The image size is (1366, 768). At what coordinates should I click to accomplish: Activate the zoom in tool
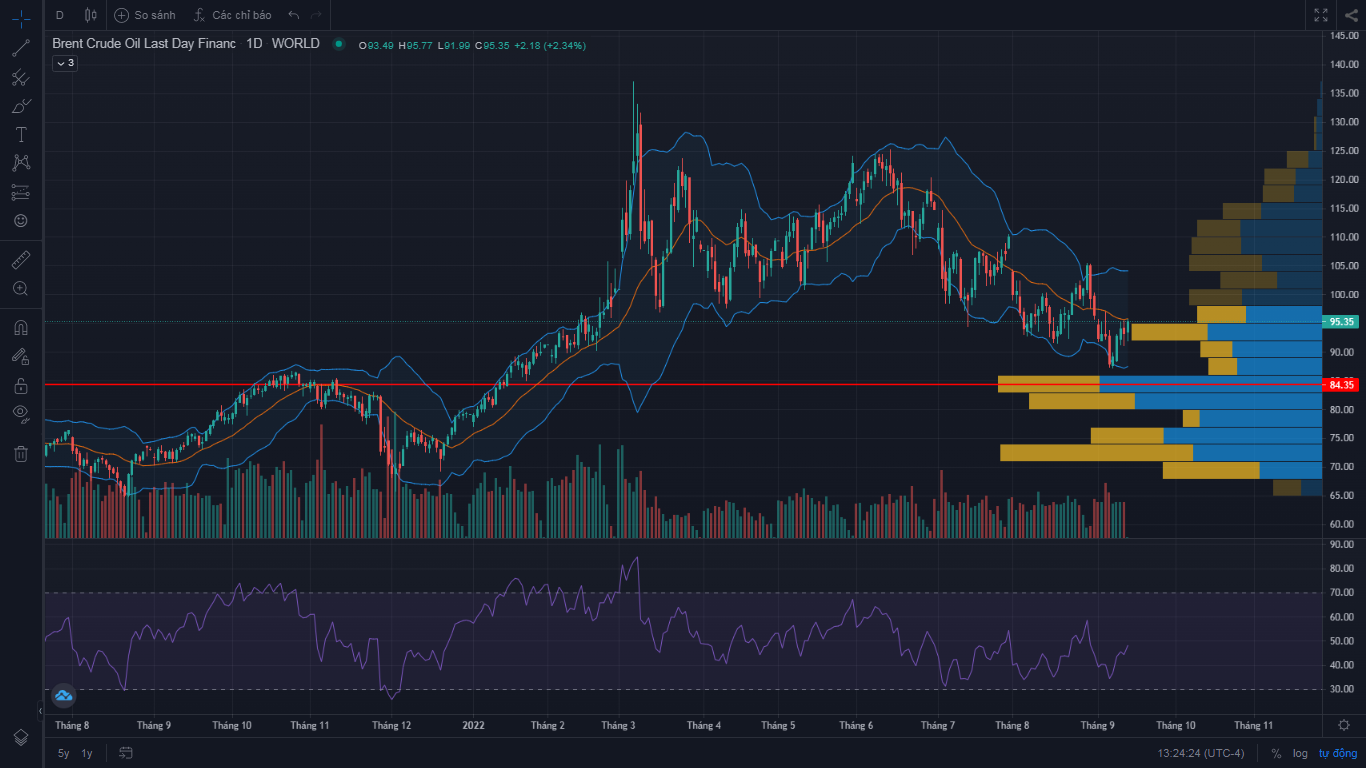click(x=21, y=288)
